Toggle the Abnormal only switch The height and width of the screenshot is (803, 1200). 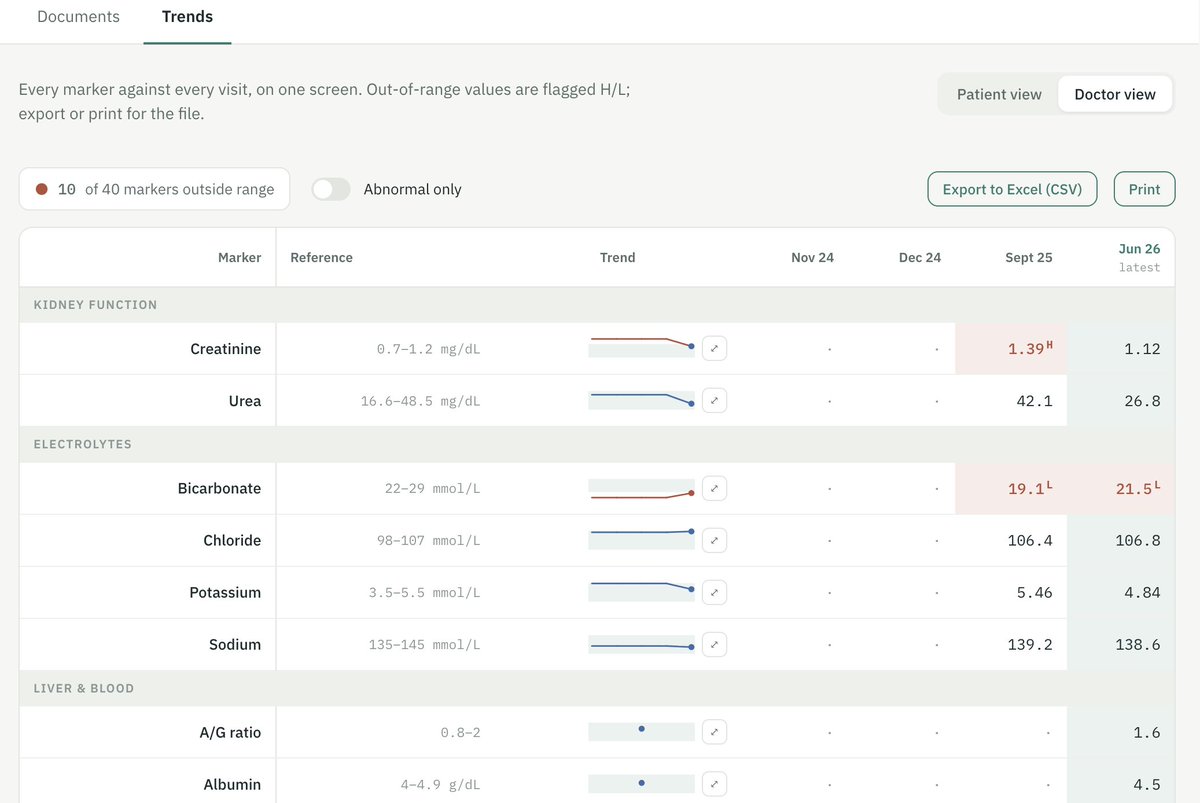coord(331,189)
